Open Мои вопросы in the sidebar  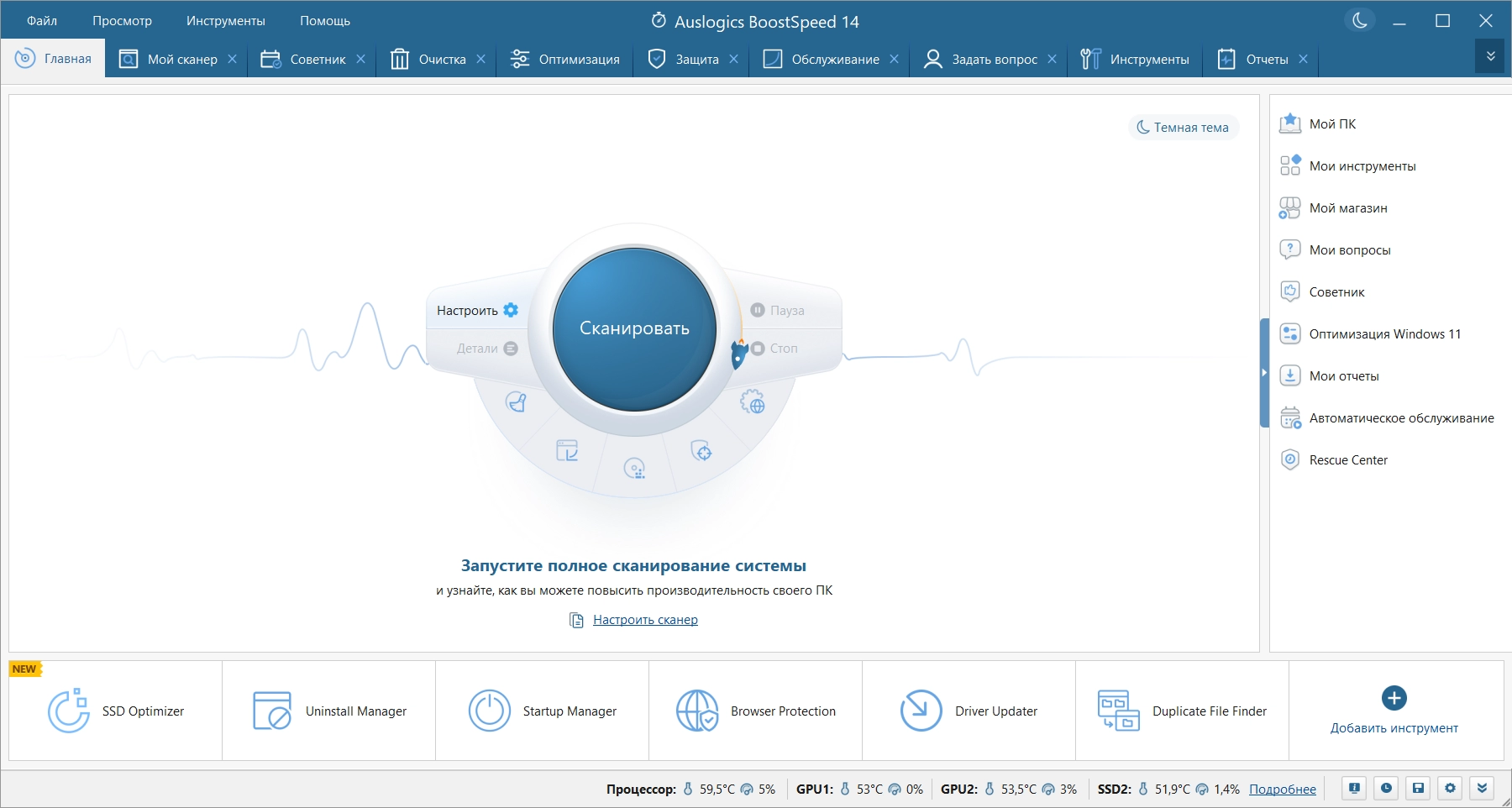coord(1335,250)
